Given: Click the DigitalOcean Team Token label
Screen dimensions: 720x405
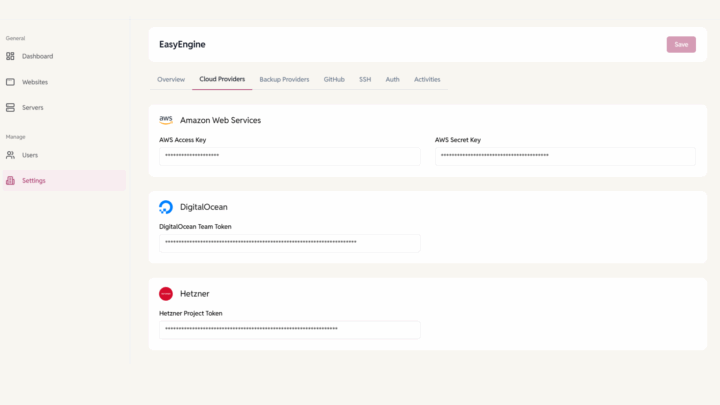Looking at the screenshot, I should click(x=195, y=226).
